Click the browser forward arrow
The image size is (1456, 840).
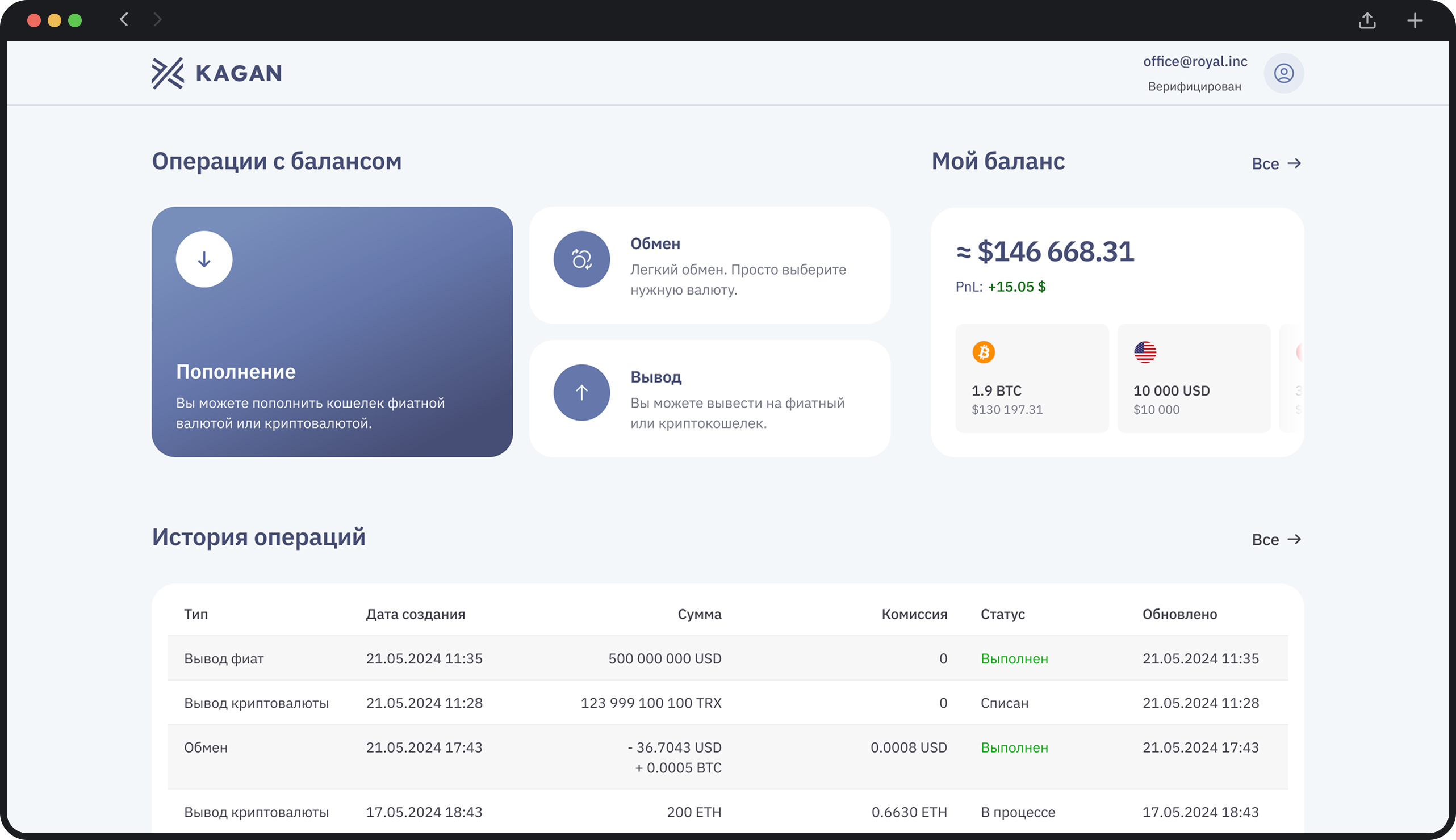coord(157,20)
